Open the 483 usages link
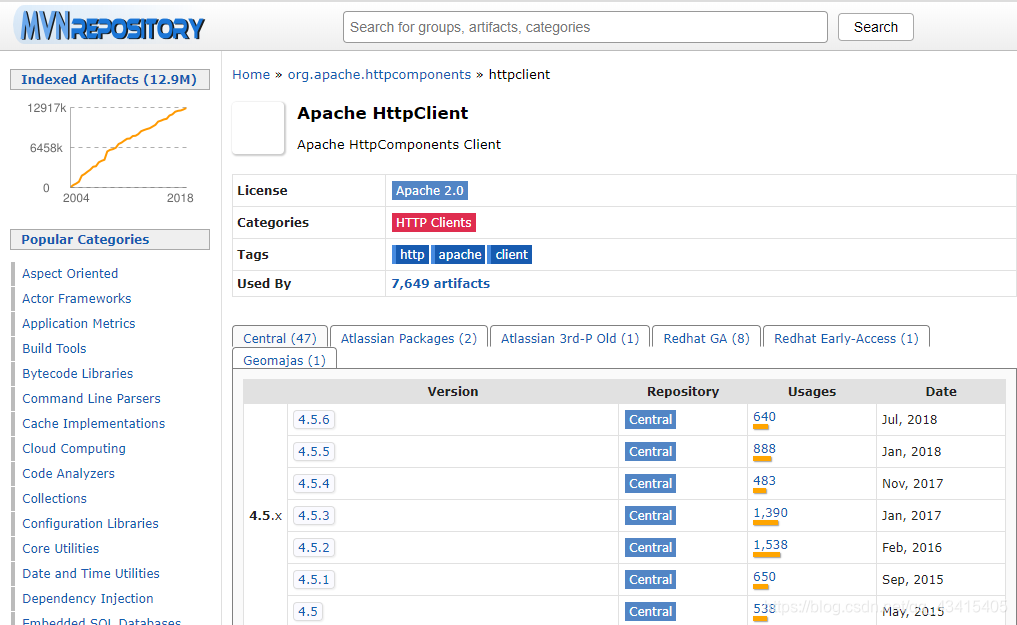 click(x=765, y=480)
